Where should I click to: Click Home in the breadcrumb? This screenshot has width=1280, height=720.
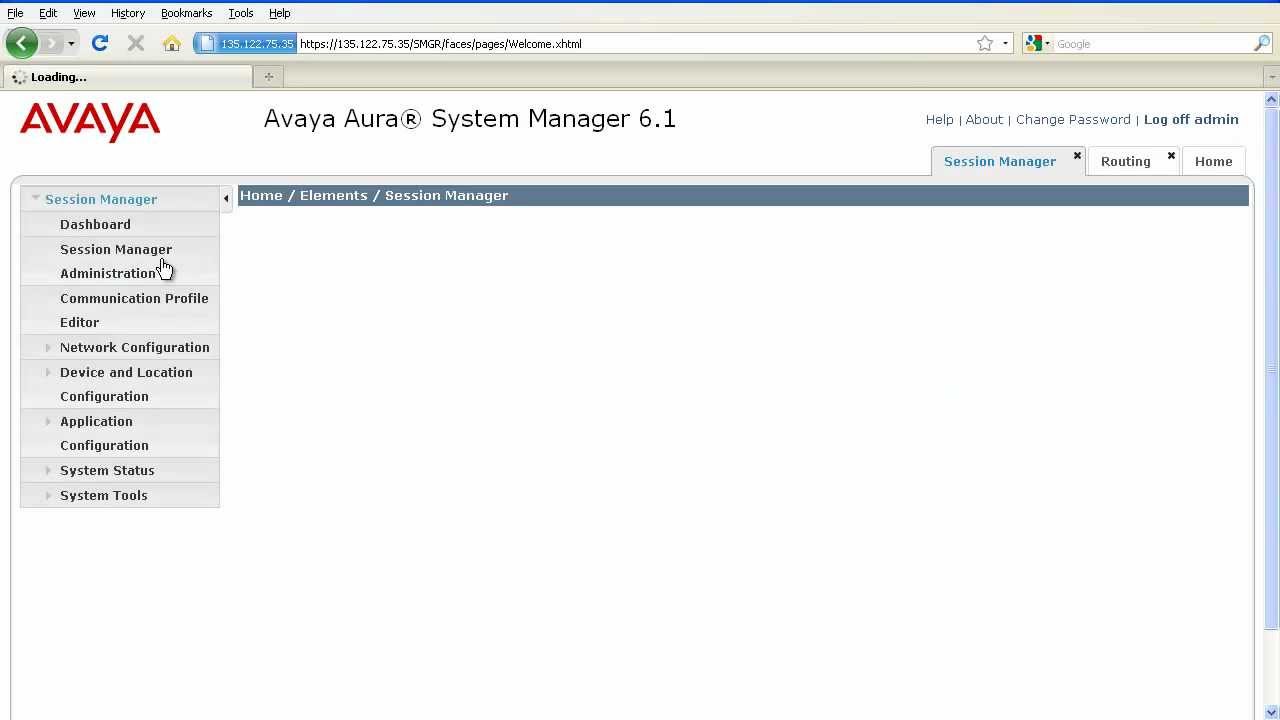tap(261, 195)
